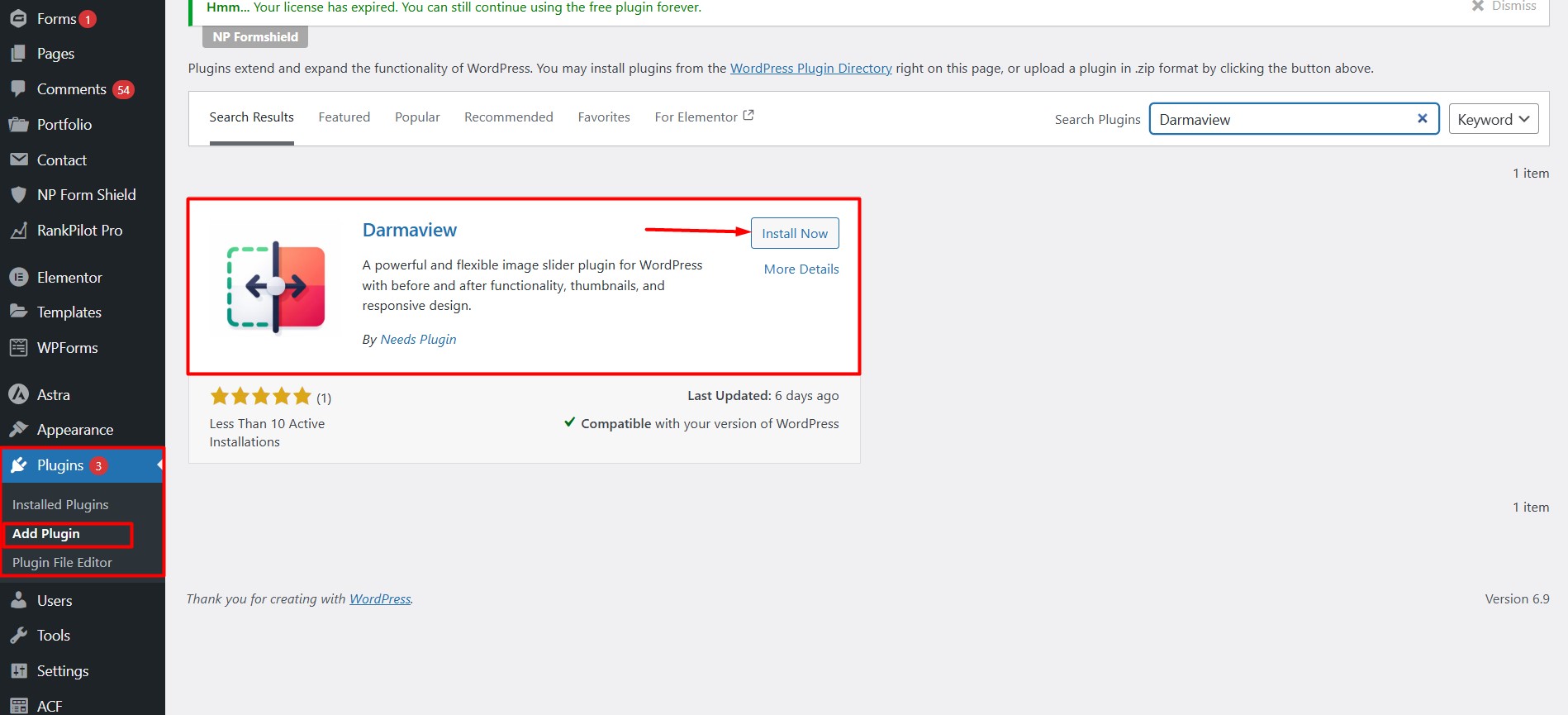The image size is (1568, 715).
Task: Click the WPForms sidebar icon
Action: click(18, 348)
